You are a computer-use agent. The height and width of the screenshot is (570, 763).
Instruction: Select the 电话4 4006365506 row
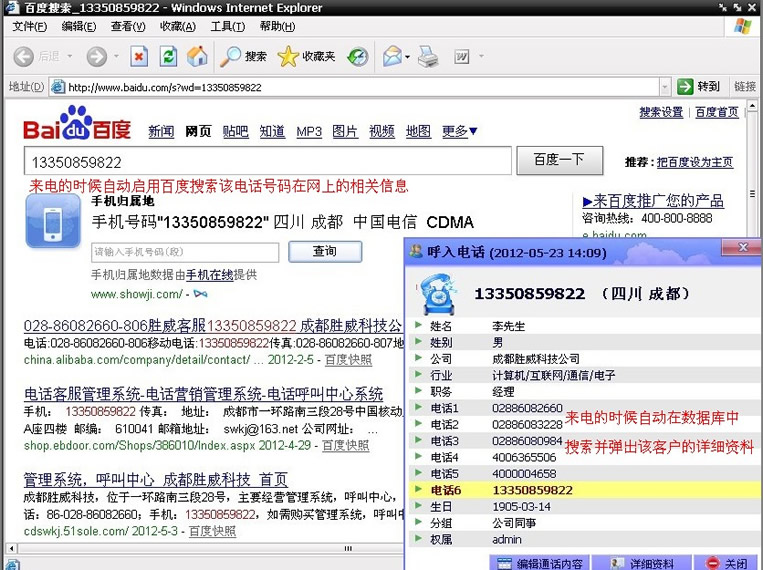click(584, 458)
